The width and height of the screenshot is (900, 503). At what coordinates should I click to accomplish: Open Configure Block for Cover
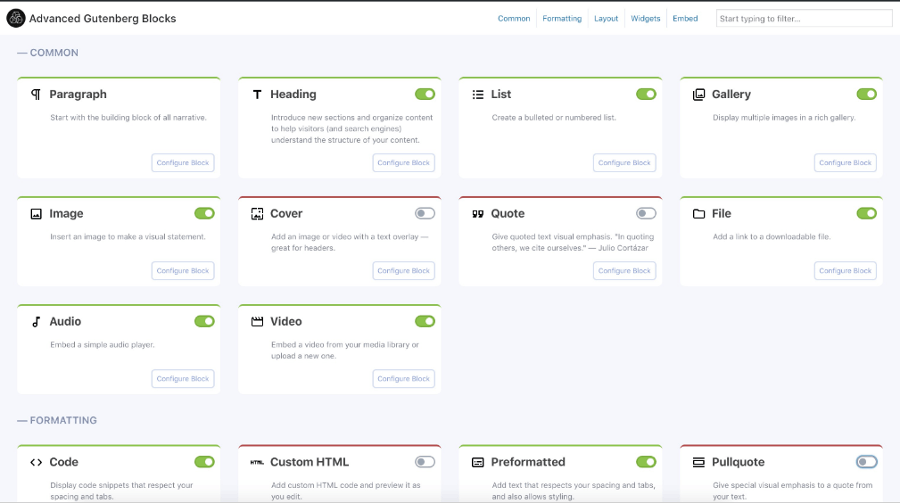(404, 271)
